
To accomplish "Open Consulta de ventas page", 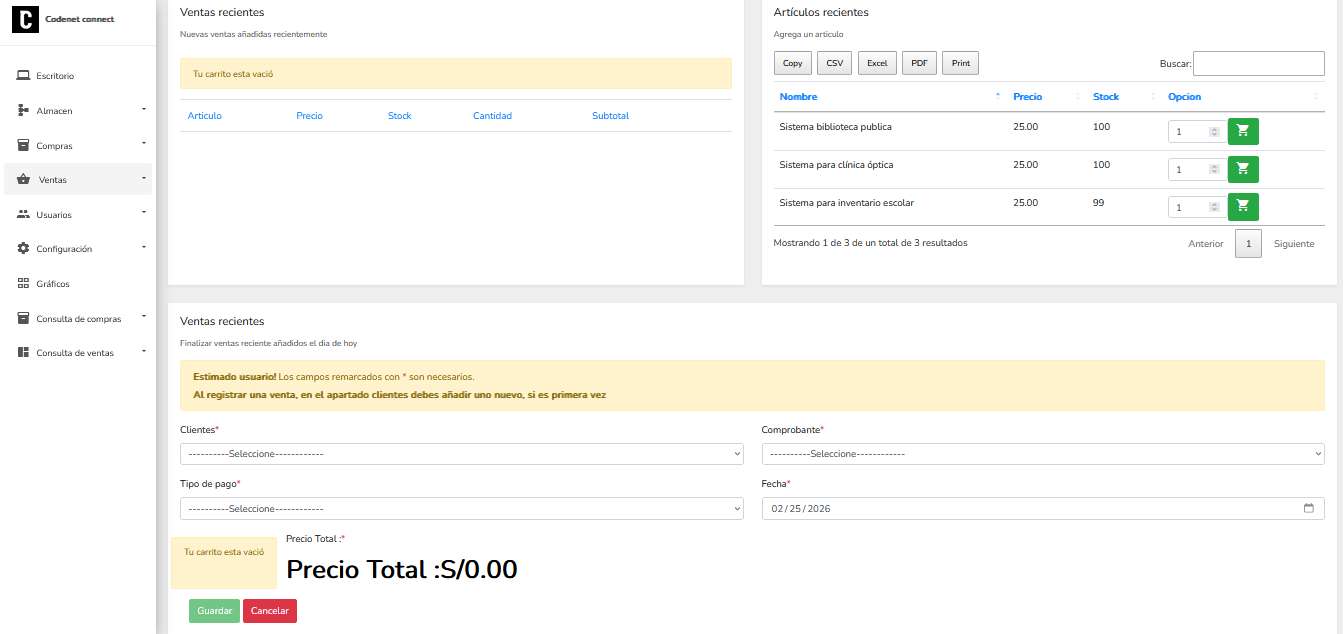I will [x=75, y=353].
